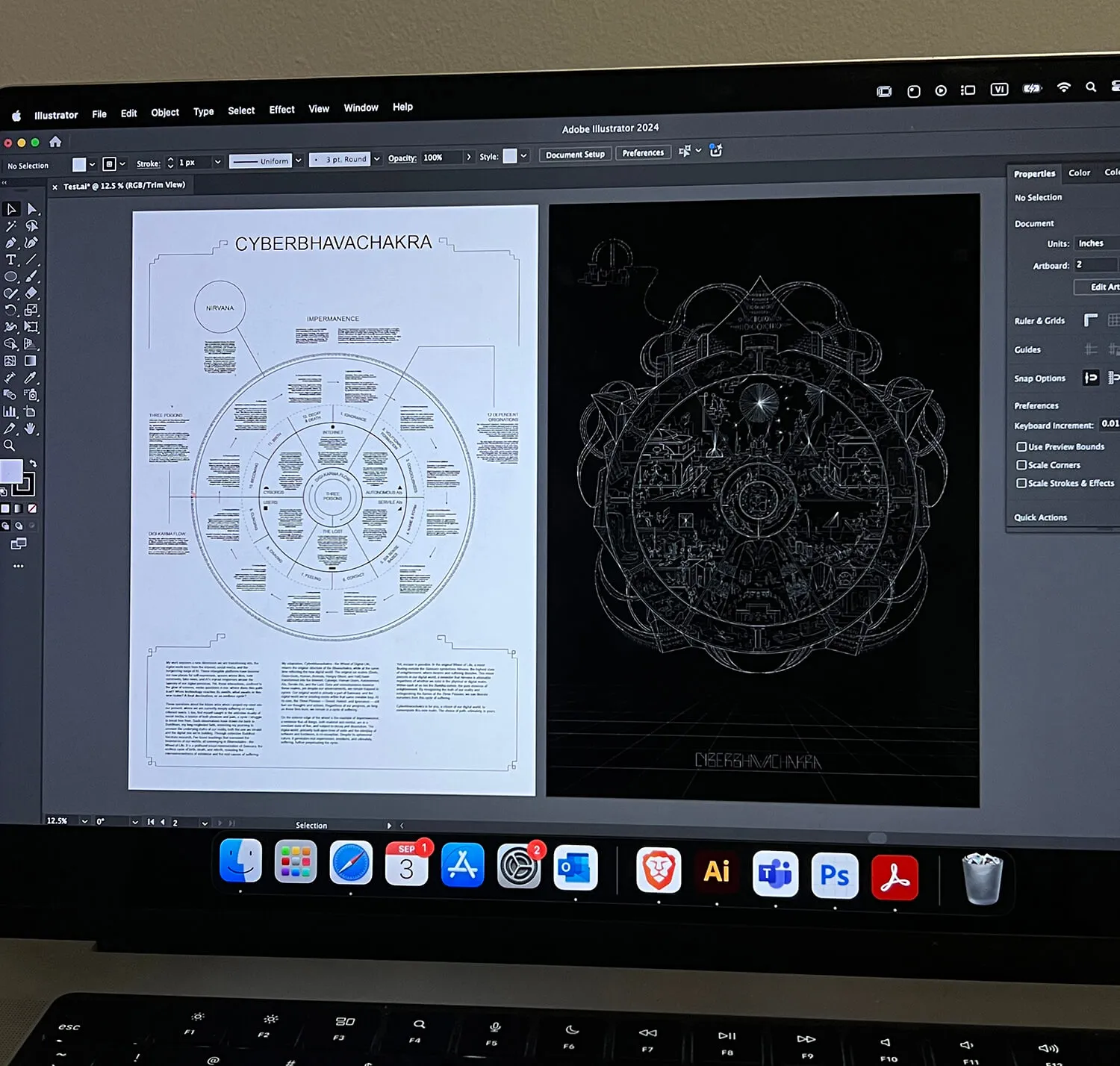The image size is (1120, 1066).
Task: Open the Window menu
Action: pos(361,107)
